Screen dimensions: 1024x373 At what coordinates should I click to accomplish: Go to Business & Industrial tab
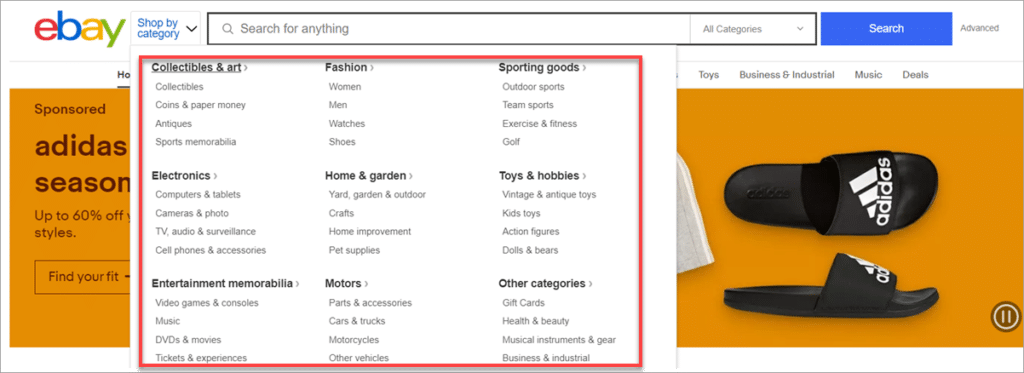point(786,74)
